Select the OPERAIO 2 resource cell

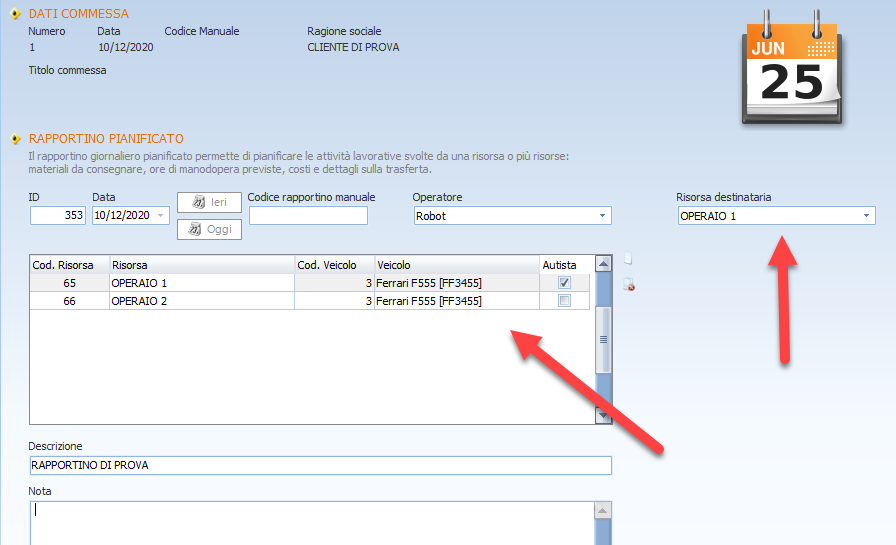pos(202,300)
